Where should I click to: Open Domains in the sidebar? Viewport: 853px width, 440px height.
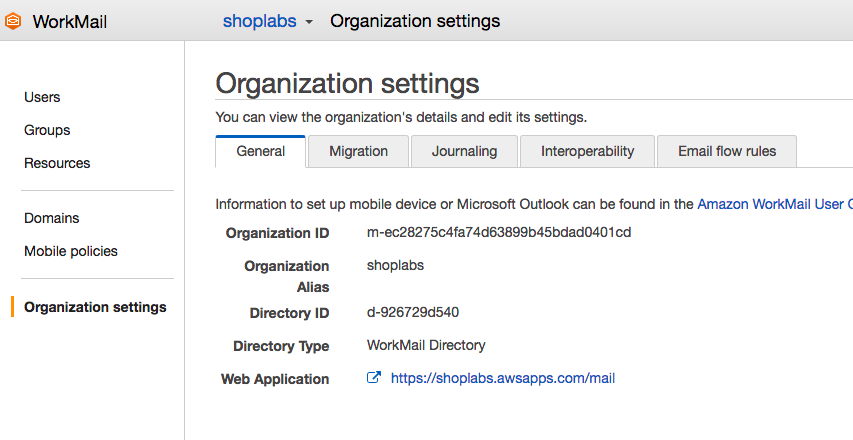(52, 218)
